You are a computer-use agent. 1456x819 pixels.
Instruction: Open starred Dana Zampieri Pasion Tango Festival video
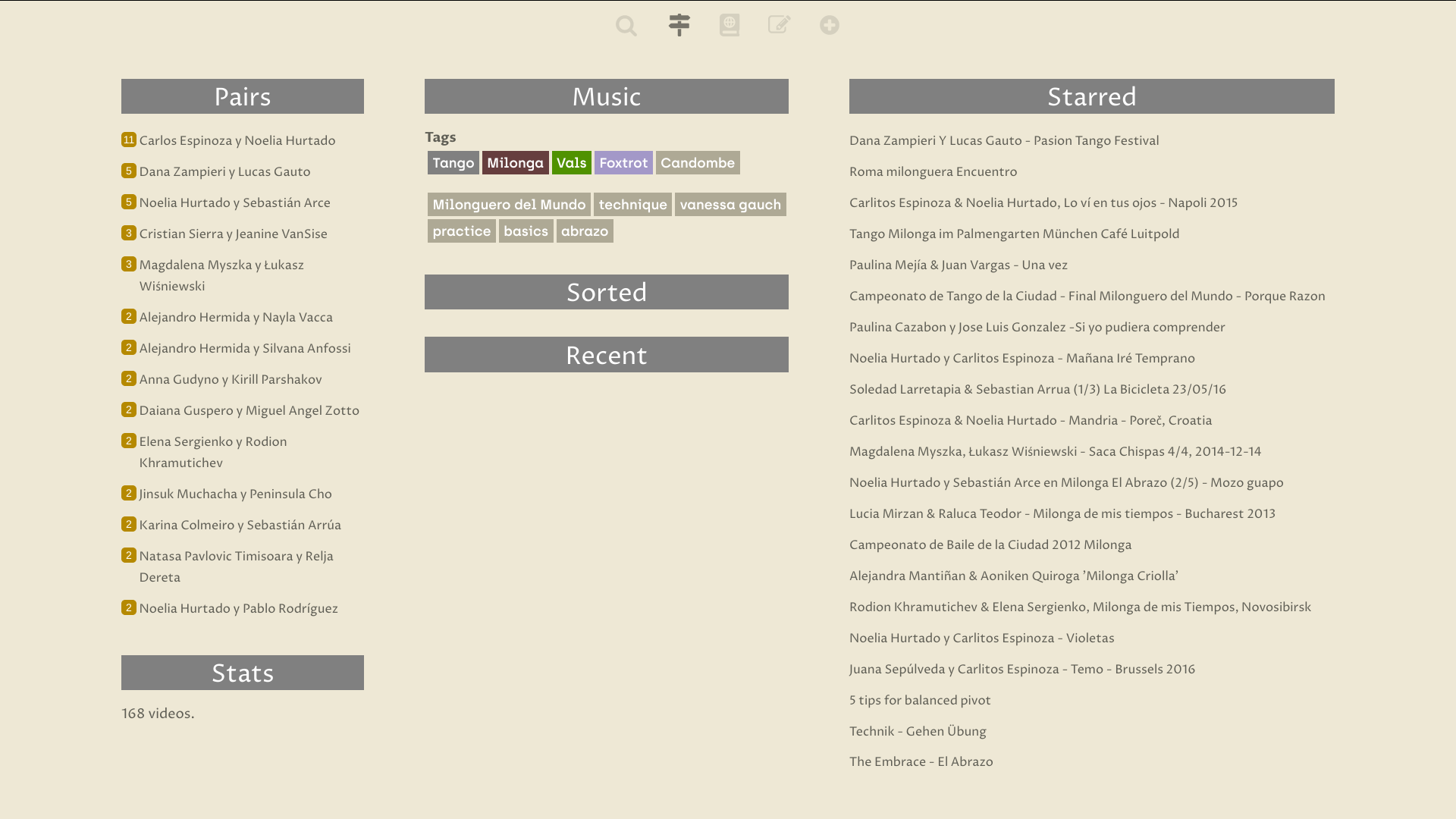[1004, 141]
